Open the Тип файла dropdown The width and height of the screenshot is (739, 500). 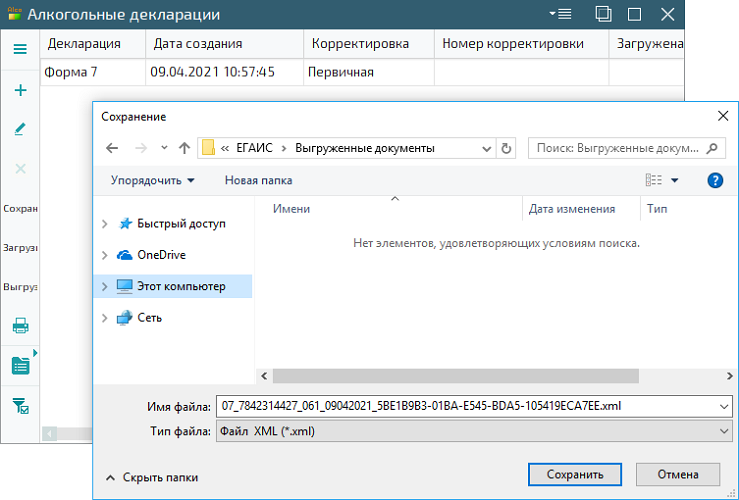(472, 430)
